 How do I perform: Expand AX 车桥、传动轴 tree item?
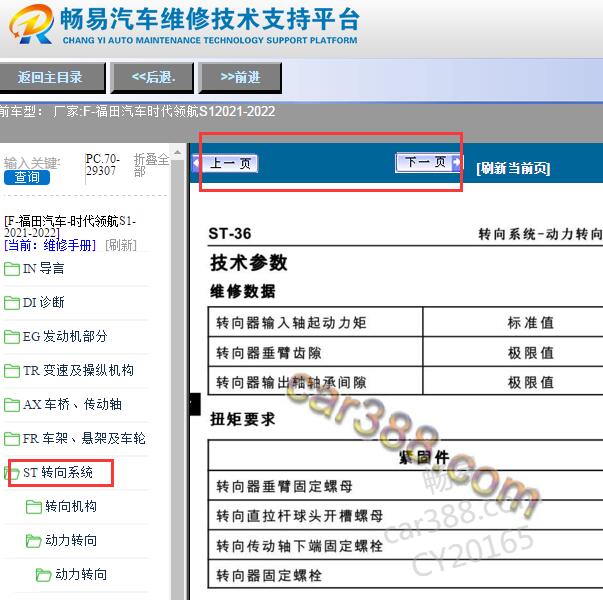coord(72,404)
